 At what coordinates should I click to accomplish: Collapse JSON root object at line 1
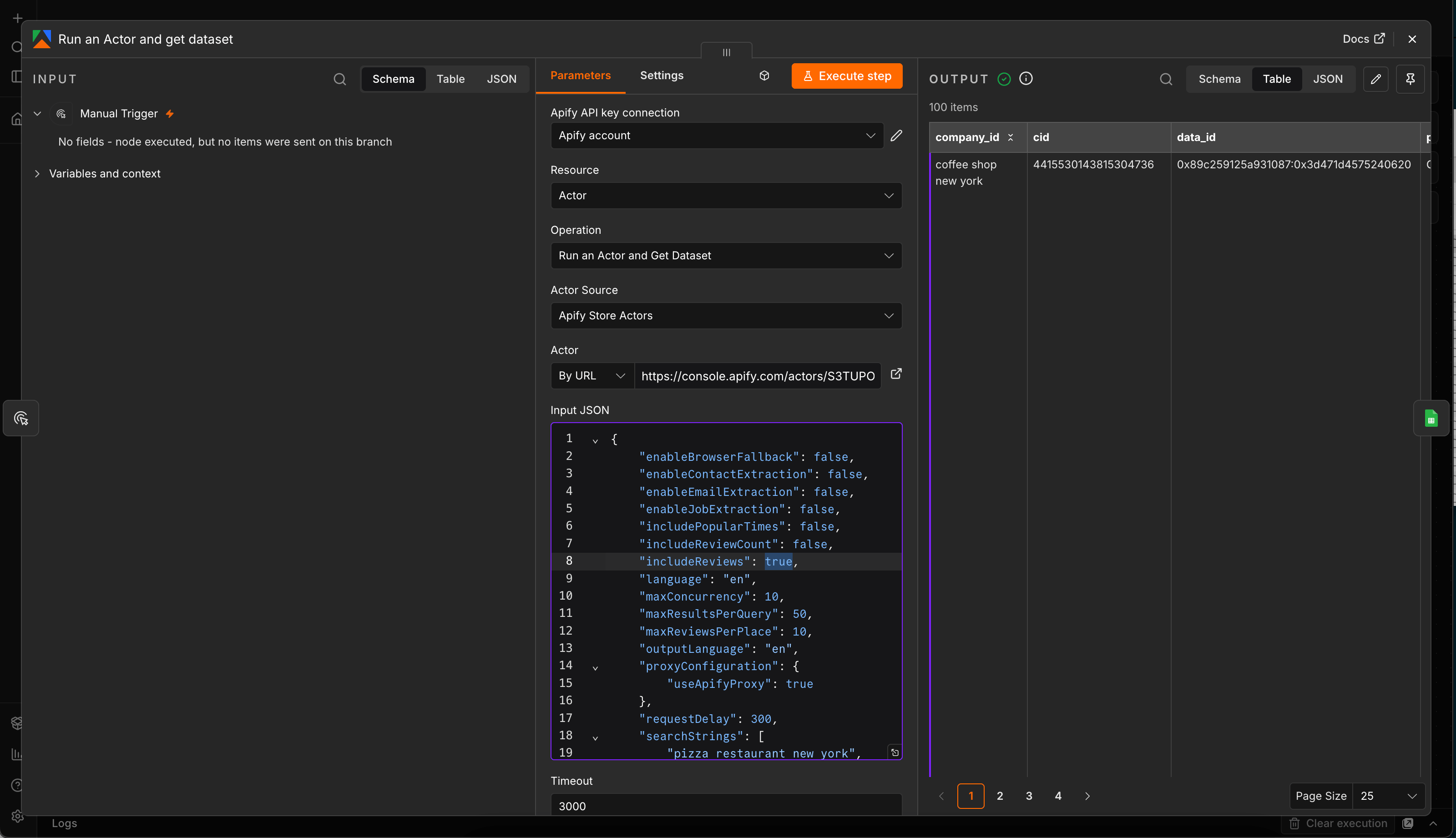click(595, 440)
